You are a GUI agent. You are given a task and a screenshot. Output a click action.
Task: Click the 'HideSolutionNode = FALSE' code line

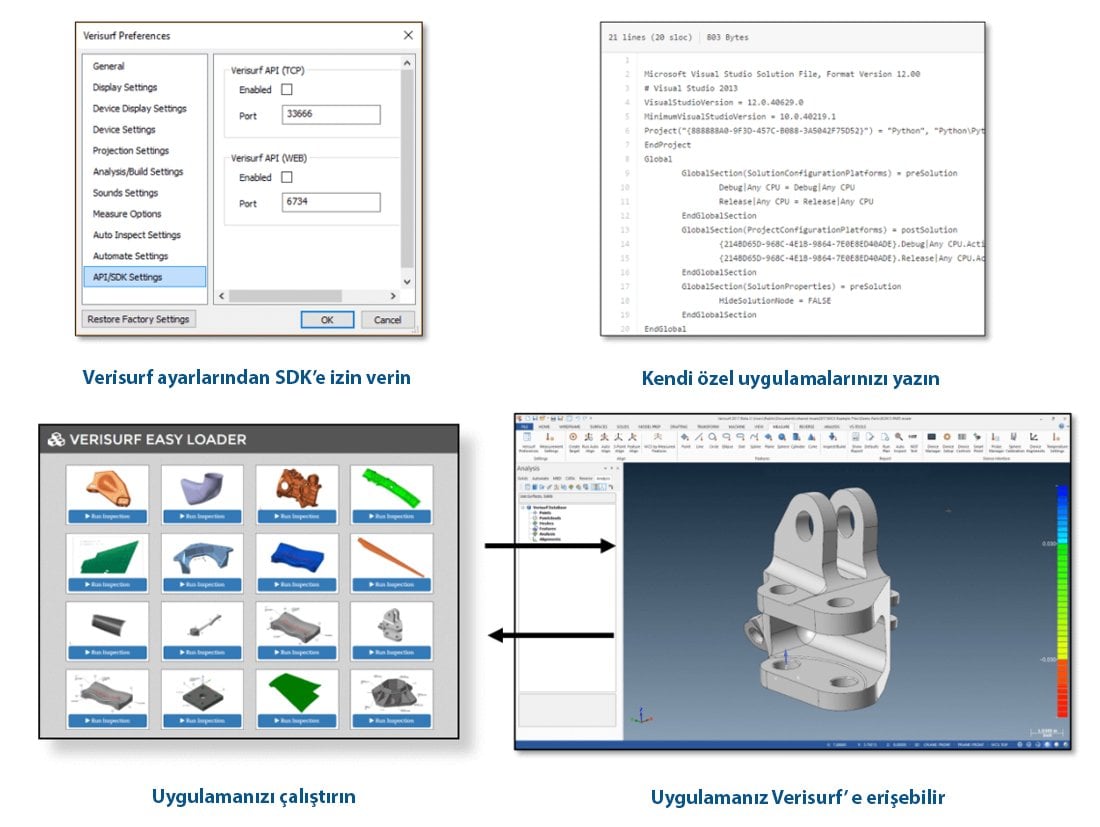click(774, 301)
